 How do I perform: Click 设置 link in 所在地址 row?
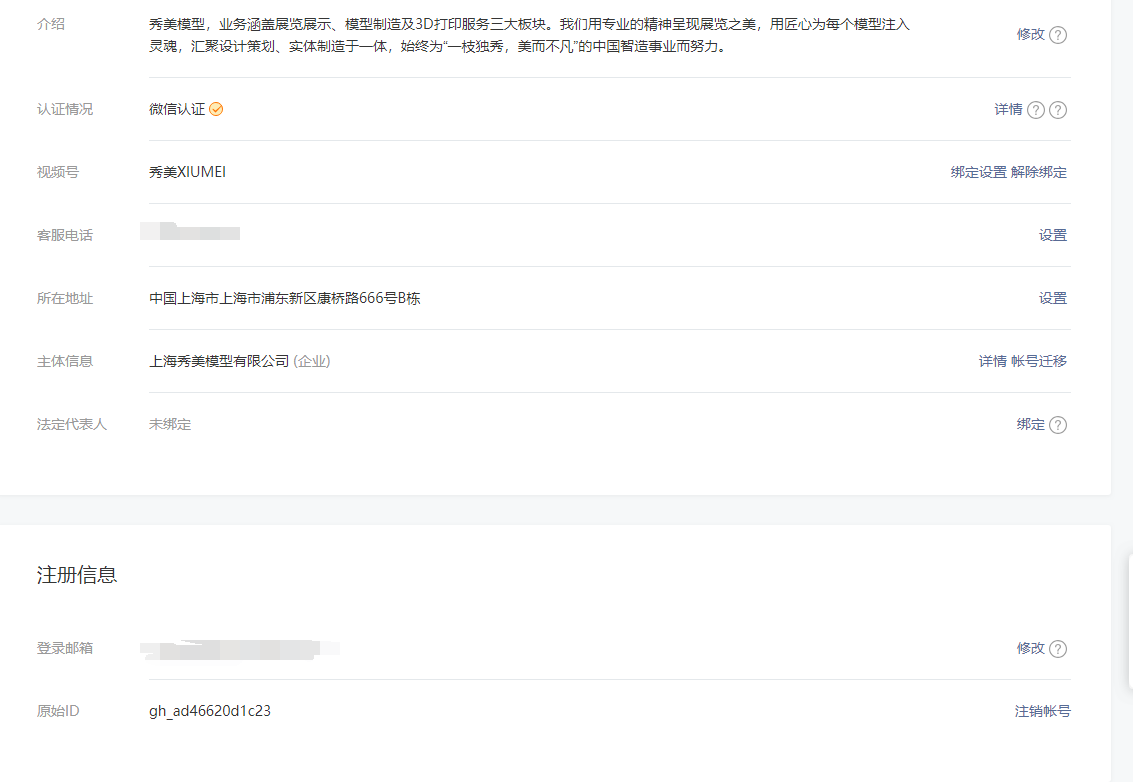click(x=1053, y=298)
